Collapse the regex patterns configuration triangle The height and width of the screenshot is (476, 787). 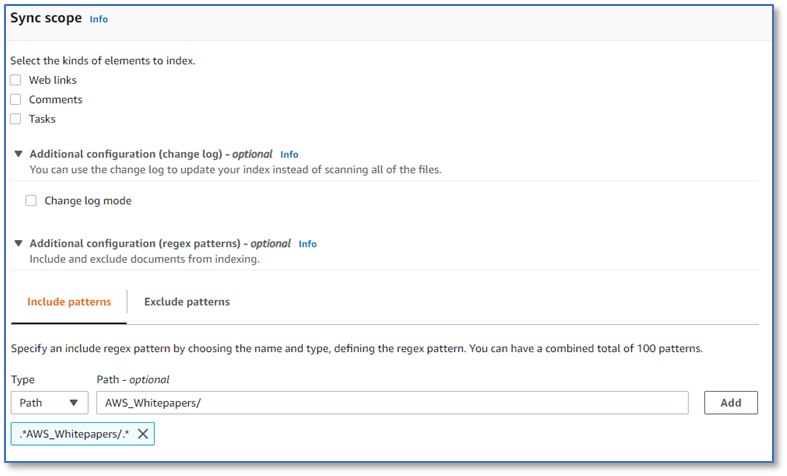[19, 243]
